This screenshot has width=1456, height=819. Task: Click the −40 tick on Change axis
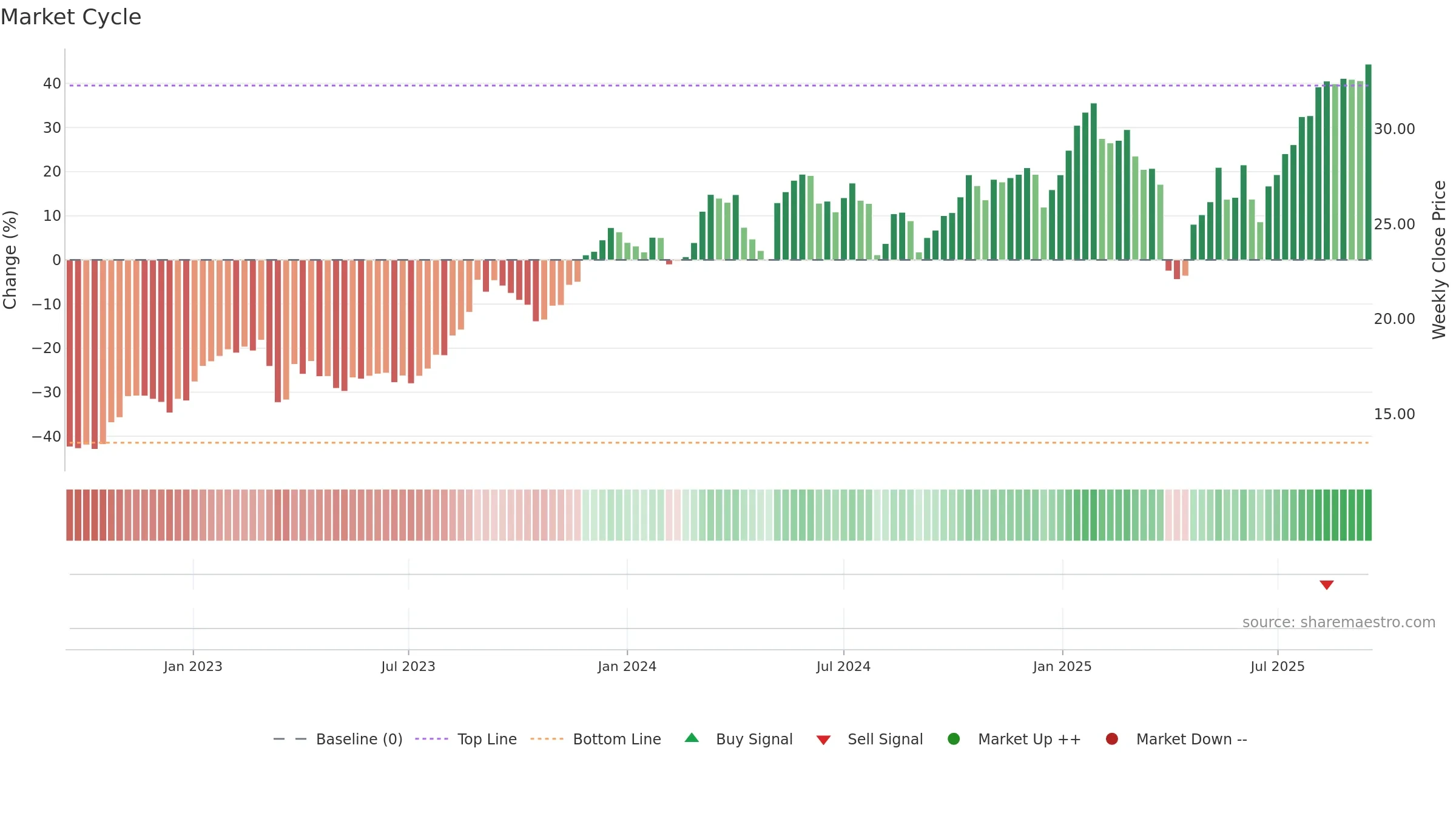(47, 437)
